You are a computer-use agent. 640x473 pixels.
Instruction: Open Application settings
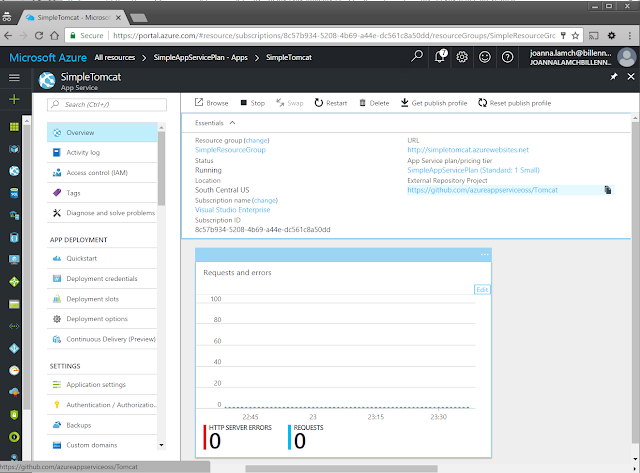pyautogui.click(x=102, y=384)
